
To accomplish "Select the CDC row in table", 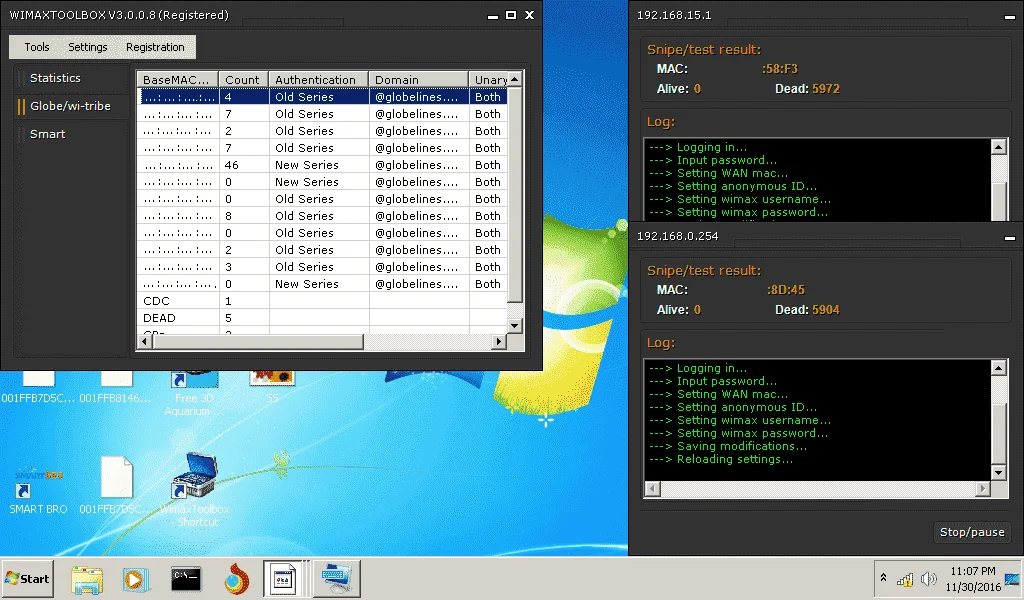I will point(323,301).
